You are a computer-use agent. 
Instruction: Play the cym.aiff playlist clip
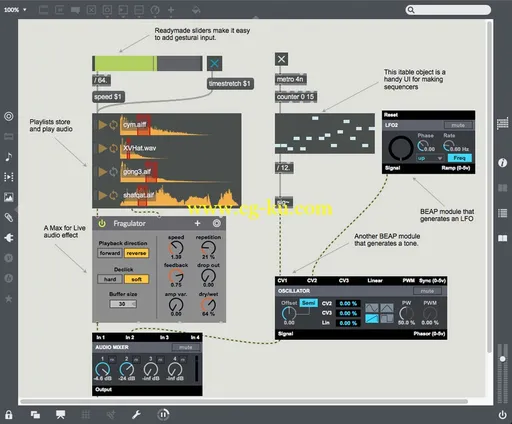[x=103, y=125]
